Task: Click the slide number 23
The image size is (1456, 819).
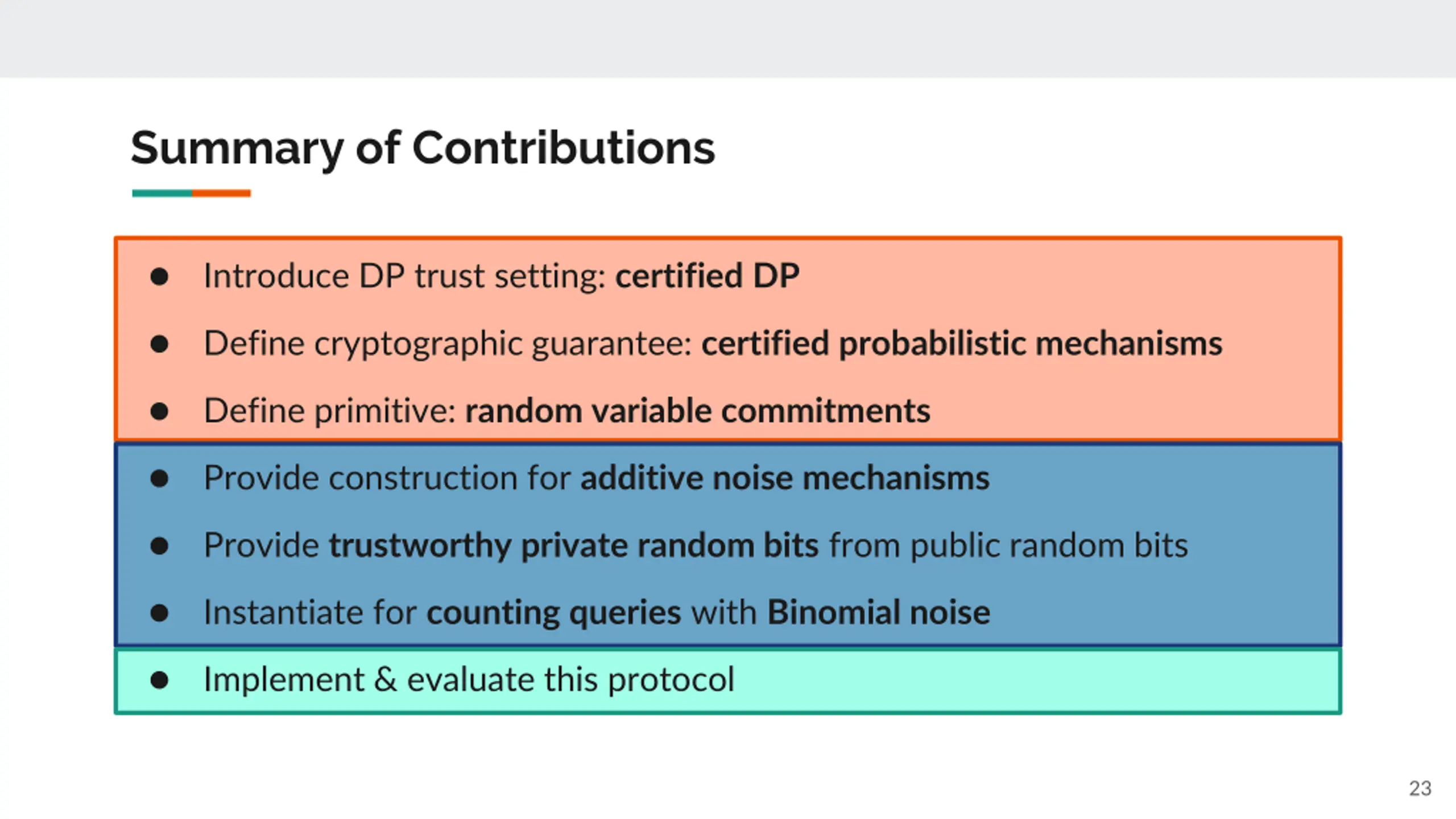Action: point(1420,788)
